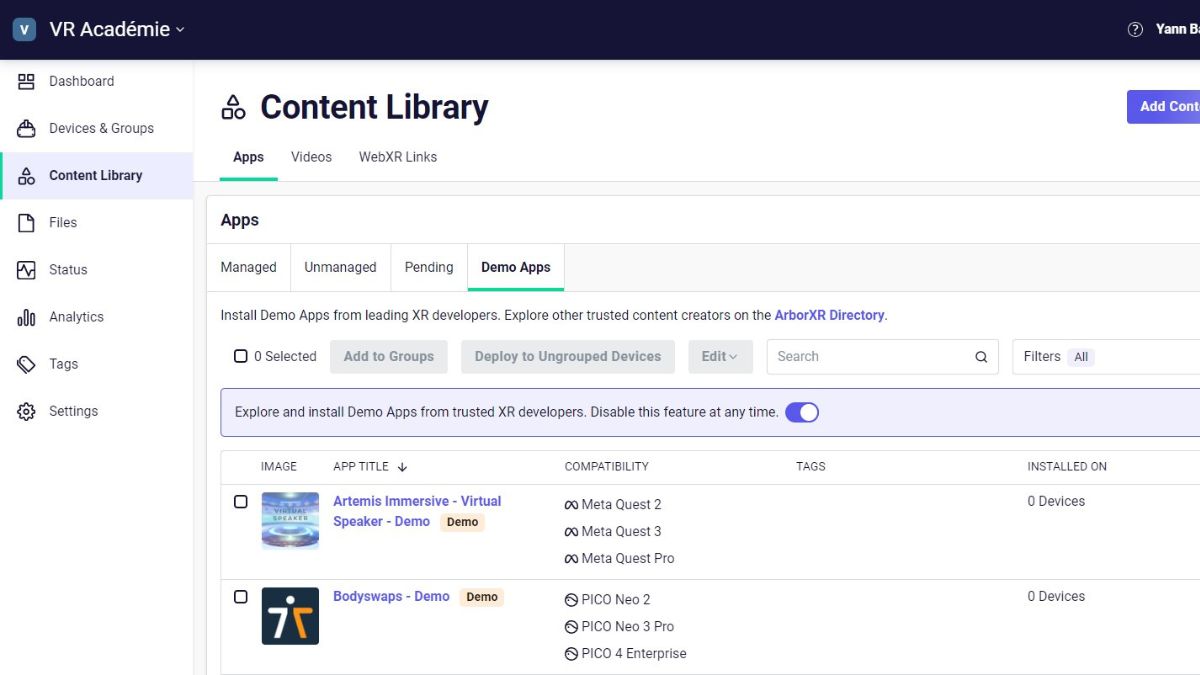Open the VR Académie organization dropdown
The image size is (1200, 675).
tap(117, 30)
